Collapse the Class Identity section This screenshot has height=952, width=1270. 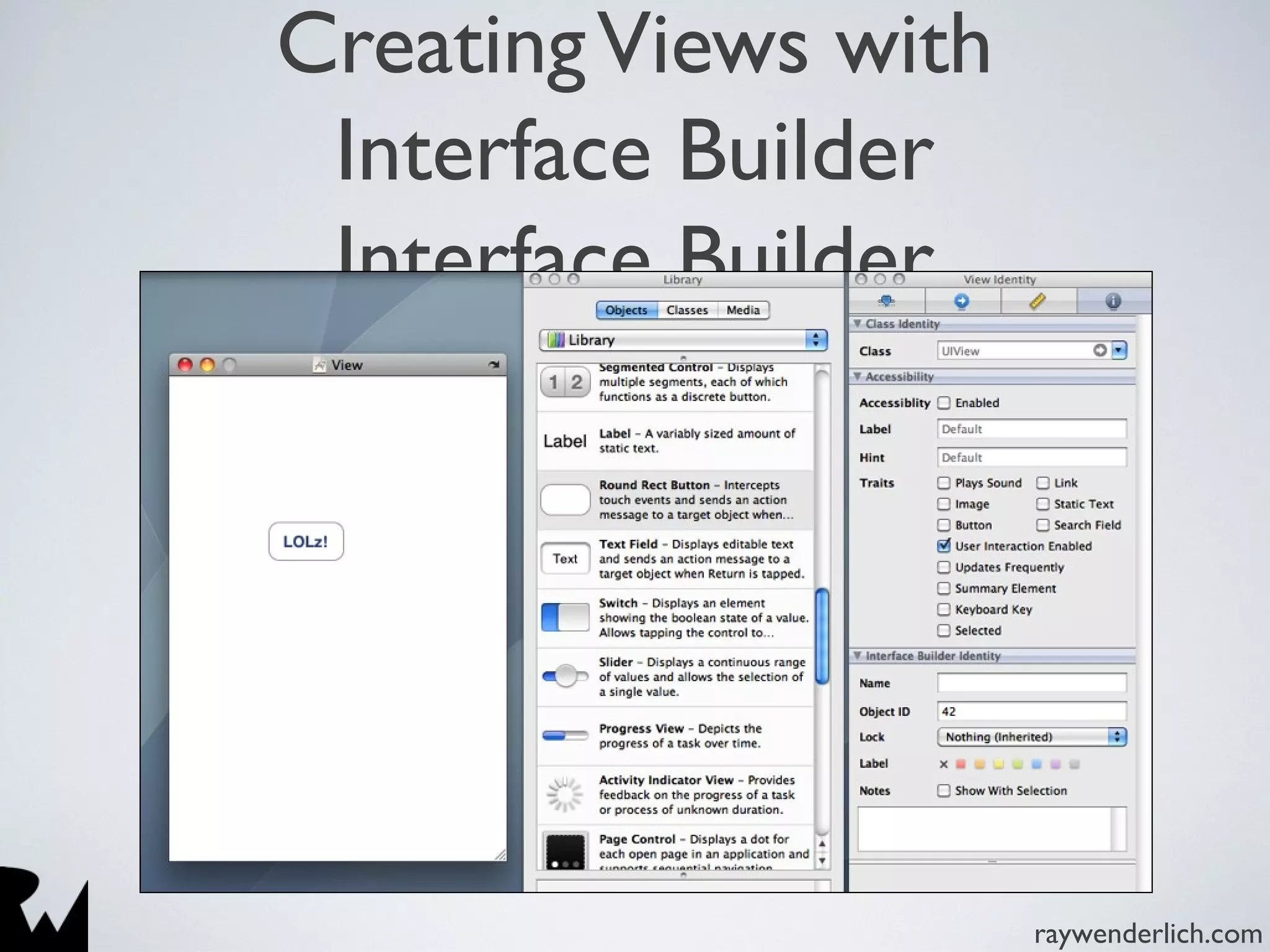858,324
